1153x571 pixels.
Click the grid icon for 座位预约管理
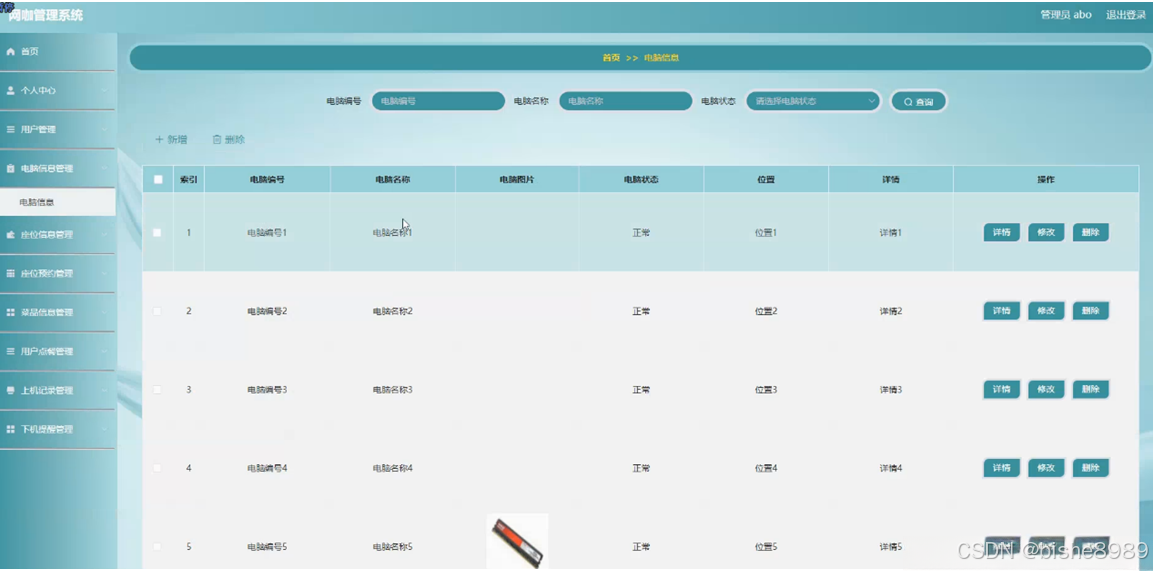(10, 273)
